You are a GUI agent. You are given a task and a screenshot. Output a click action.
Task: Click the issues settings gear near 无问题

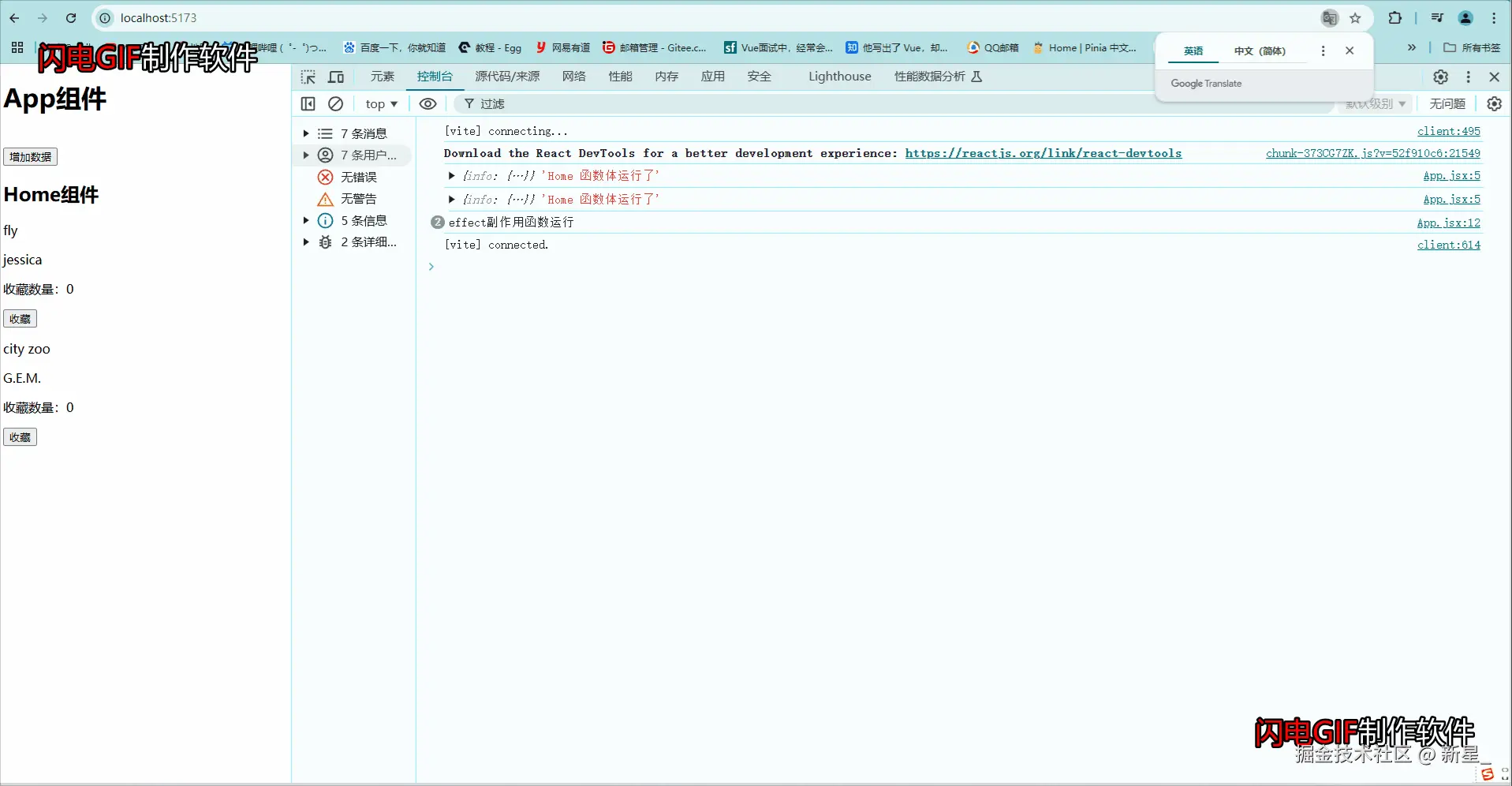coord(1495,103)
